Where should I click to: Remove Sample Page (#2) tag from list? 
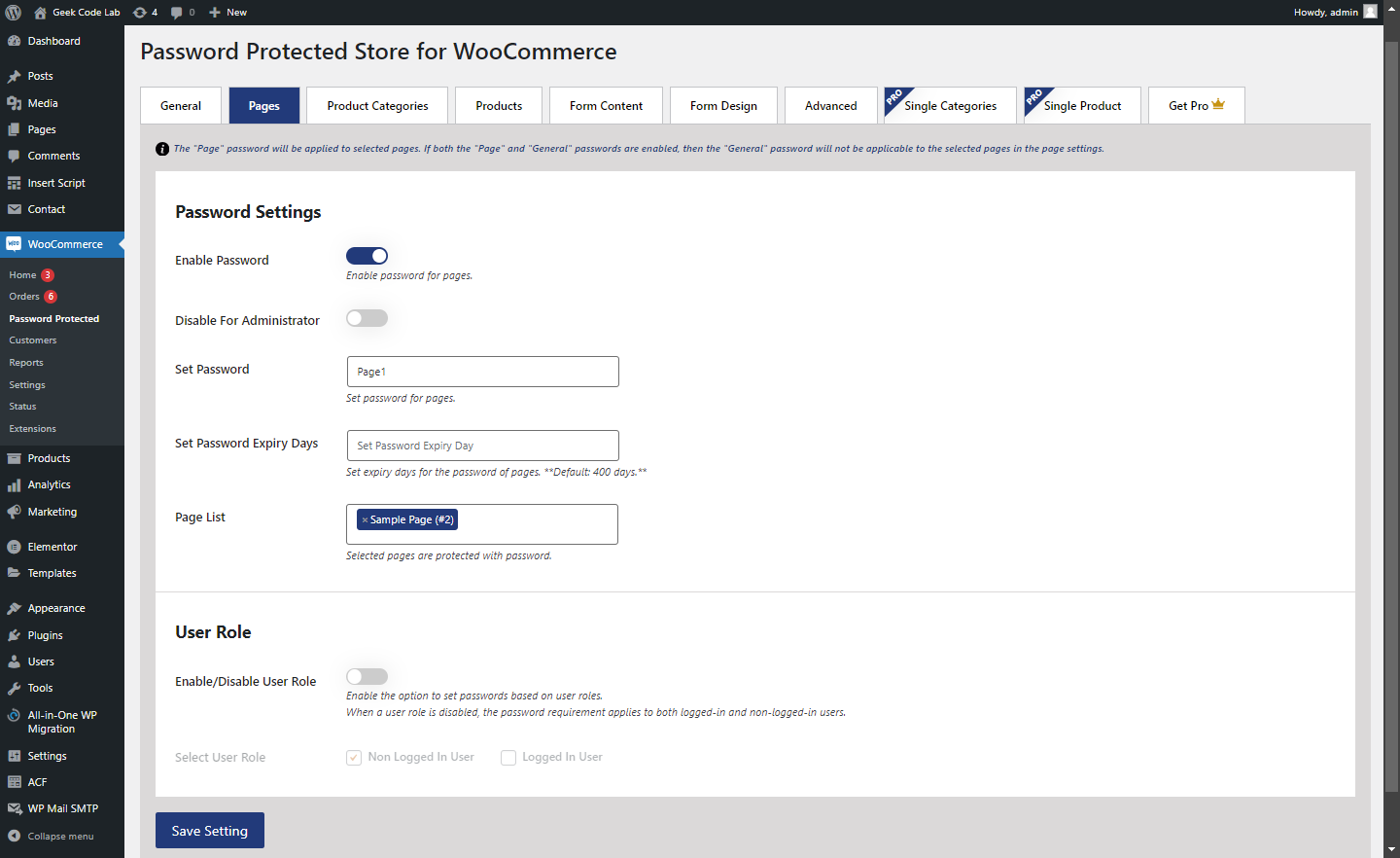(365, 519)
